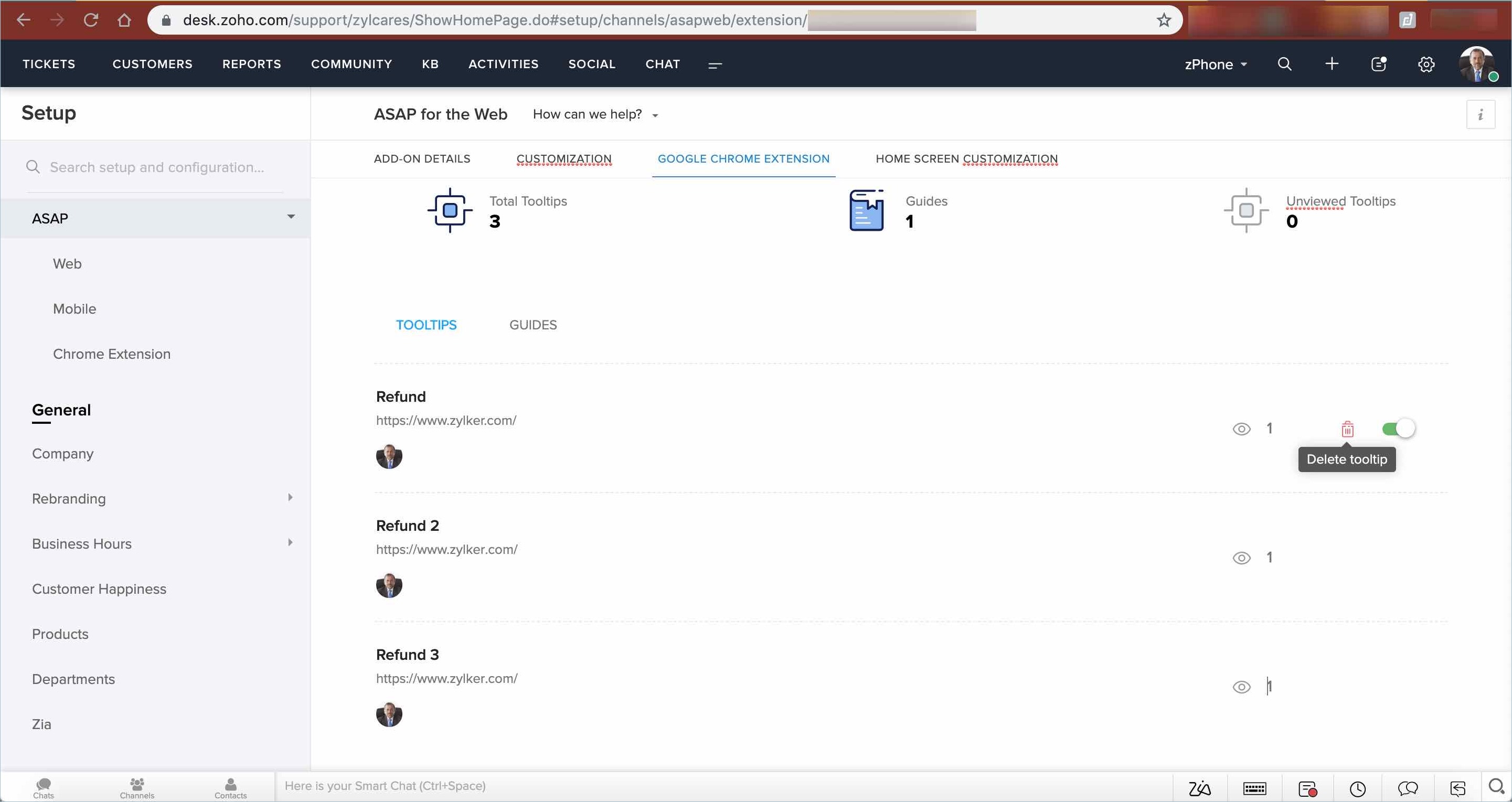Open the HOME SCREEN CUSTOMIZATION tab
Viewport: 1512px width, 802px height.
(x=966, y=158)
